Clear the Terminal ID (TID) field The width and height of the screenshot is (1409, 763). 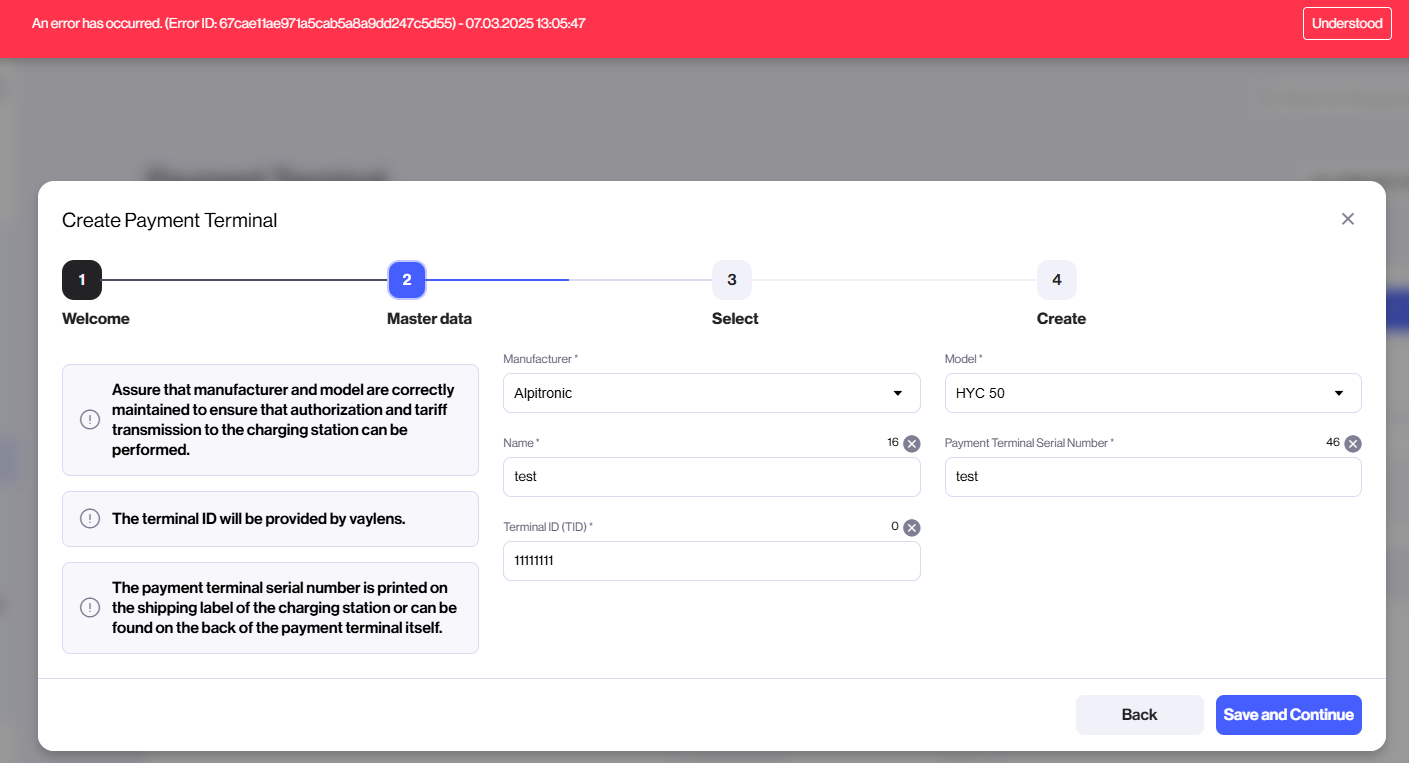pos(911,528)
